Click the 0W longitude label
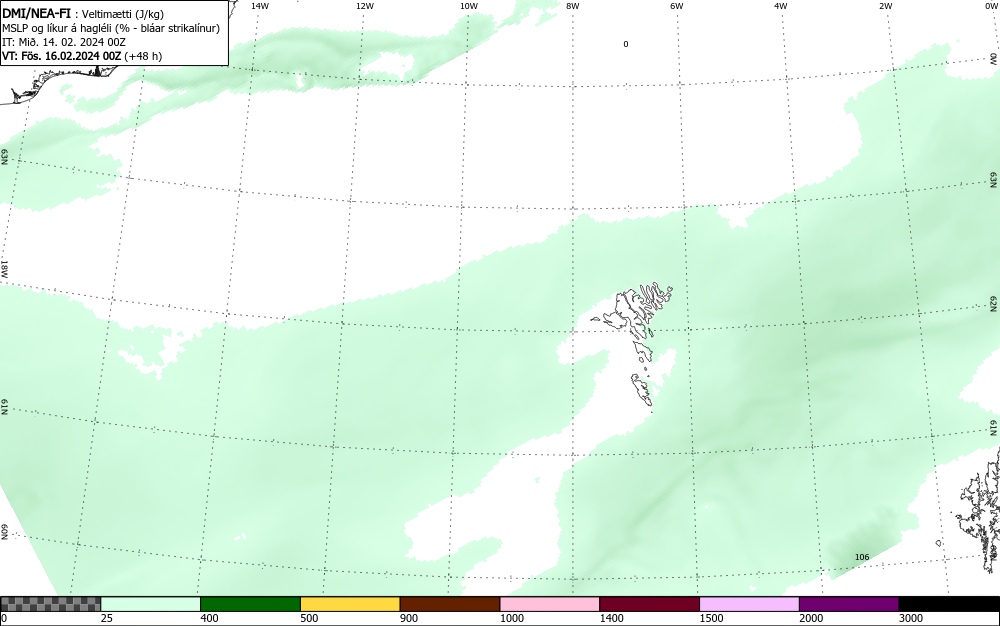This screenshot has height=626, width=1000. click(990, 6)
